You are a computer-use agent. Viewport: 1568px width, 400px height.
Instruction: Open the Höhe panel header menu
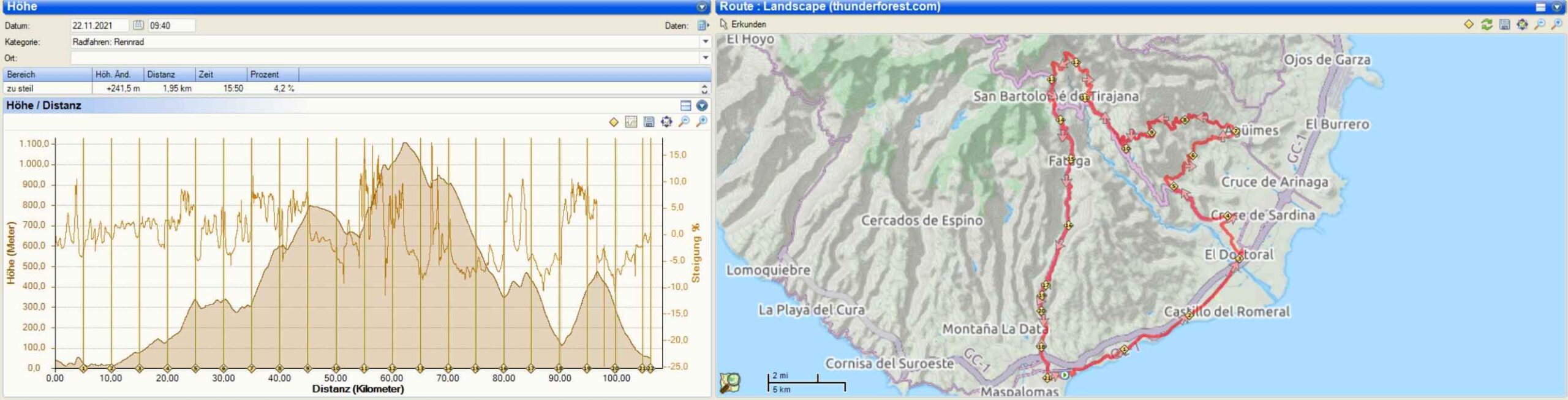pos(702,7)
